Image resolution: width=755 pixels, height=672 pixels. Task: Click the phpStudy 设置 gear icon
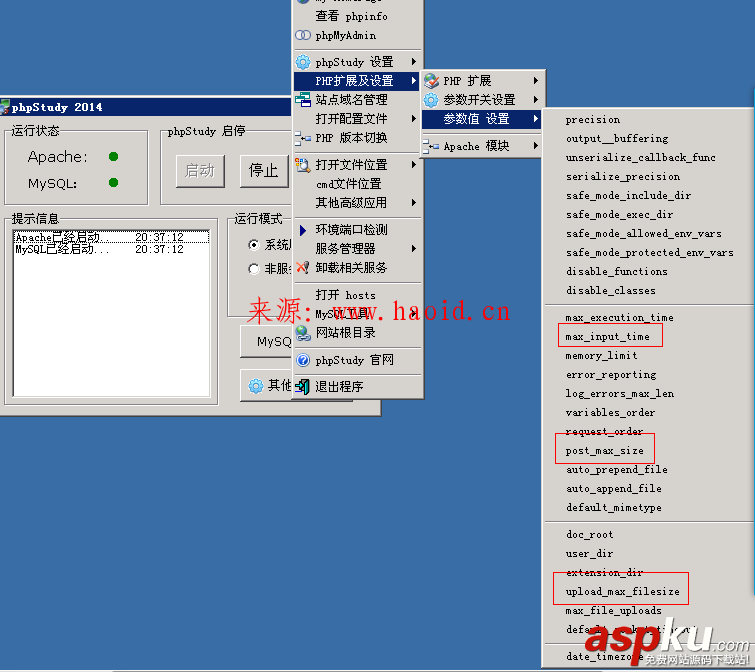click(303, 62)
